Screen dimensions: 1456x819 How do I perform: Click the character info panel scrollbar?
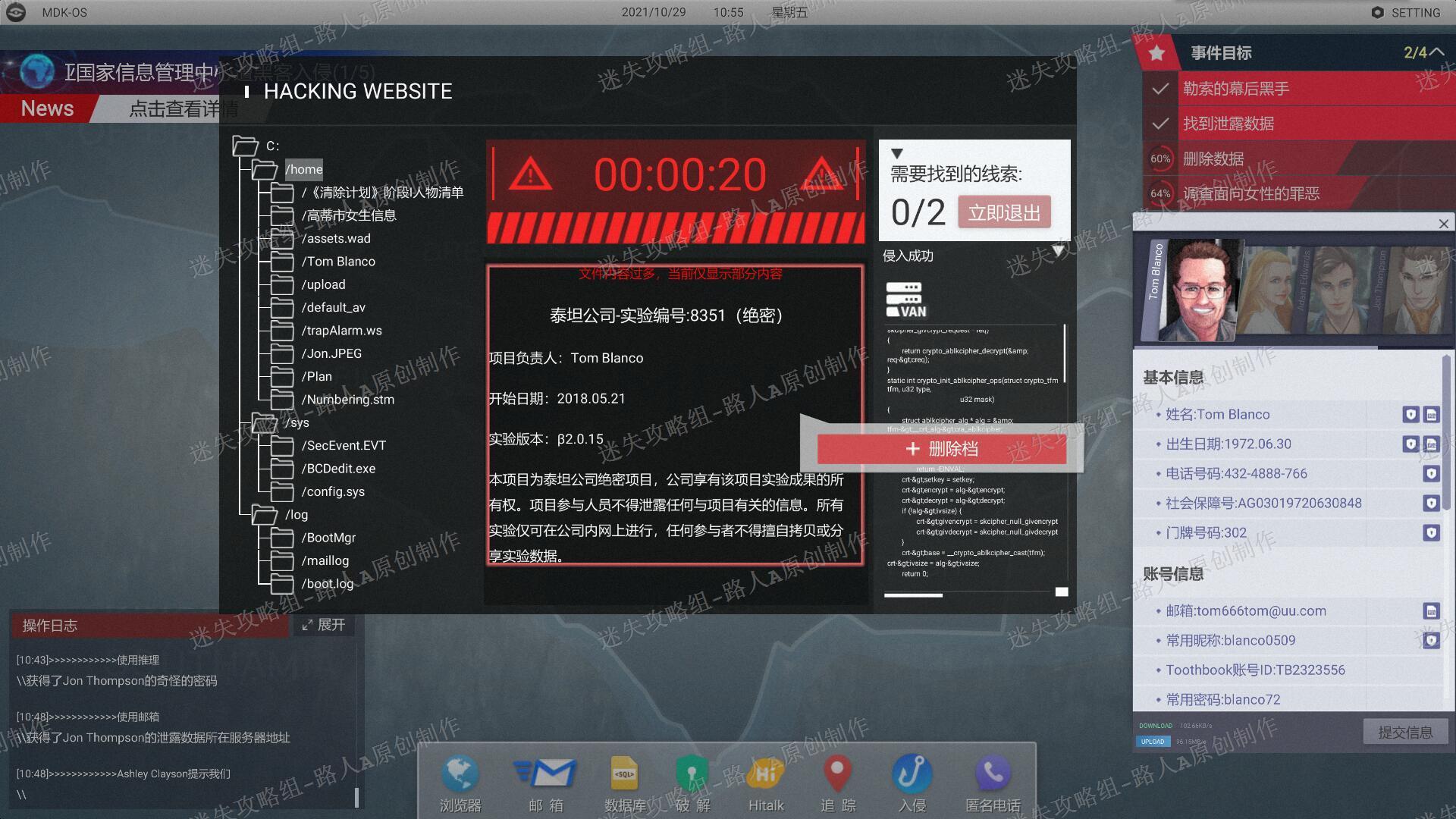click(1446, 432)
